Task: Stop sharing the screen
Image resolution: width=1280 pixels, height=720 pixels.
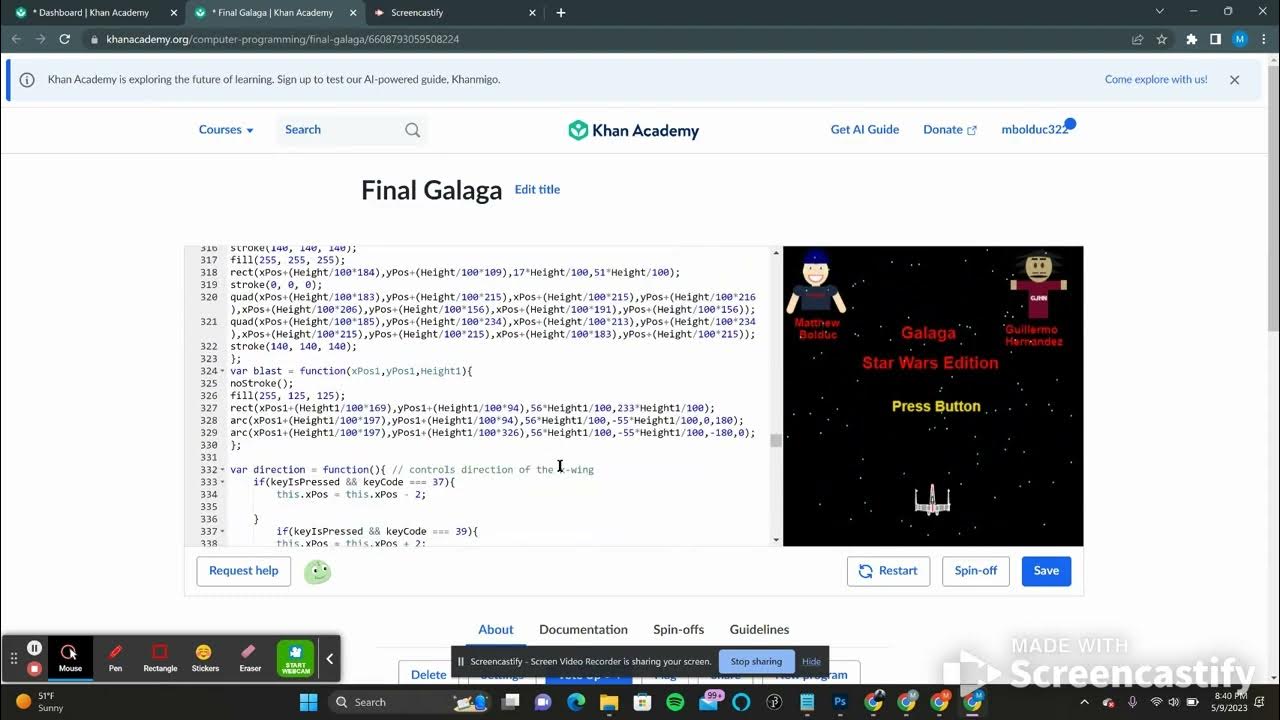Action: tap(756, 661)
